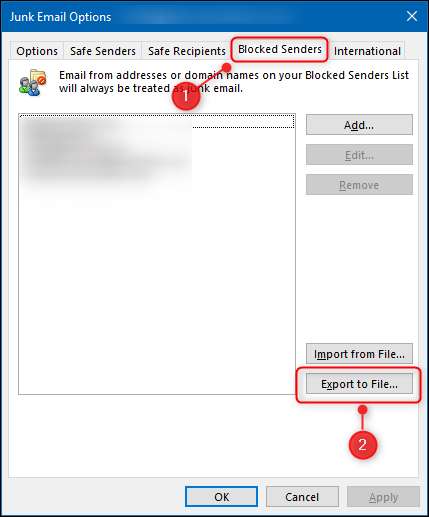
Task: Open the Safe Senders tab
Action: (103, 51)
